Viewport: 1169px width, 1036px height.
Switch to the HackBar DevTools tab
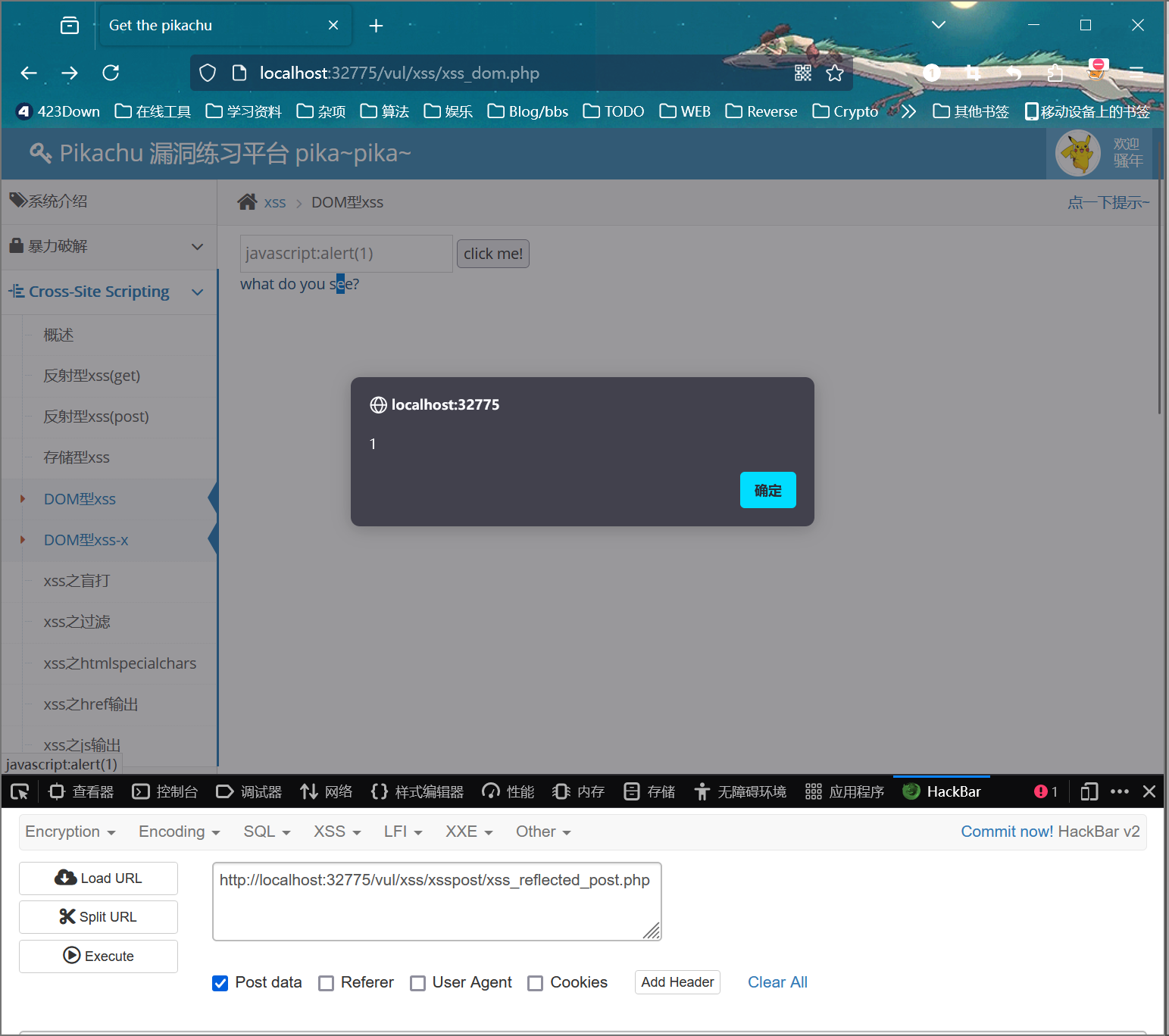click(x=942, y=791)
